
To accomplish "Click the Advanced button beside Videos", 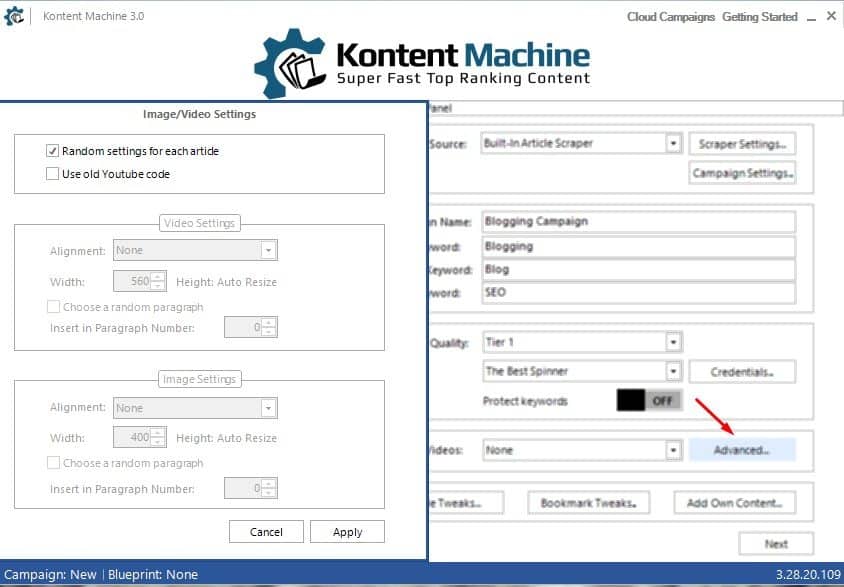I will (x=742, y=450).
